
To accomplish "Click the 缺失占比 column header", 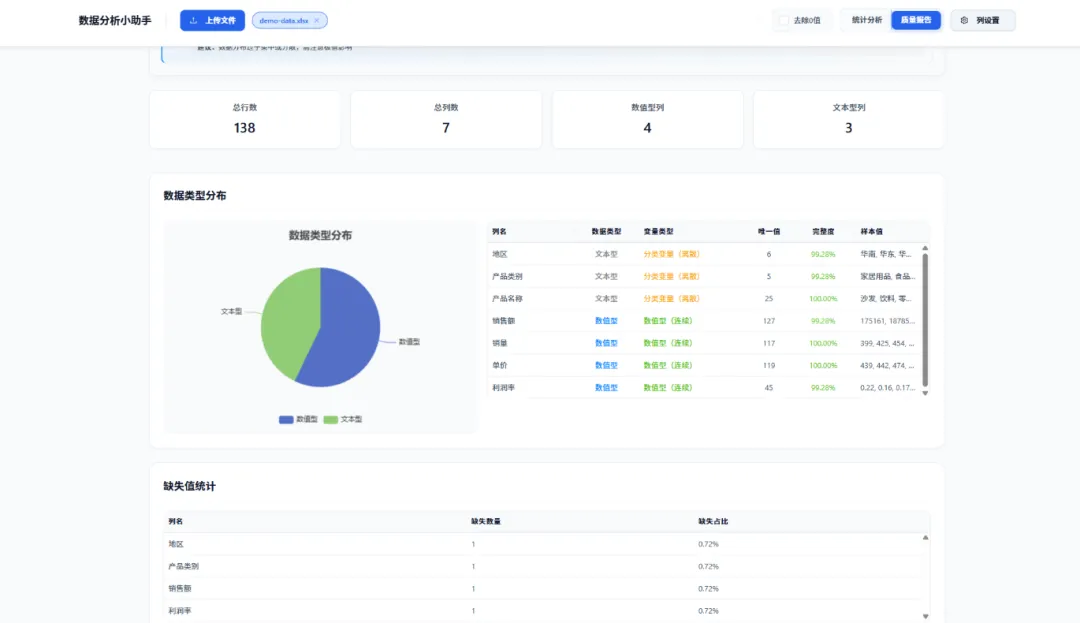I will pos(713,521).
